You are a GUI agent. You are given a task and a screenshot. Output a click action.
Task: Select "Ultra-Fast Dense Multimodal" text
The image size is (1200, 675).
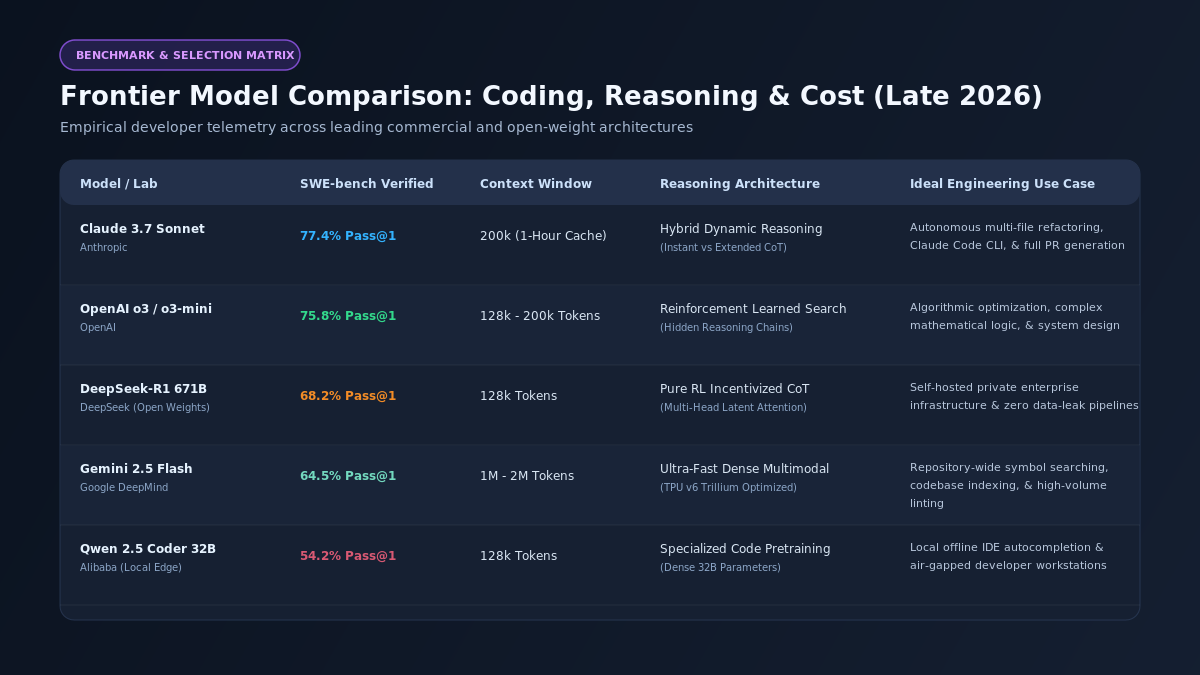(744, 469)
